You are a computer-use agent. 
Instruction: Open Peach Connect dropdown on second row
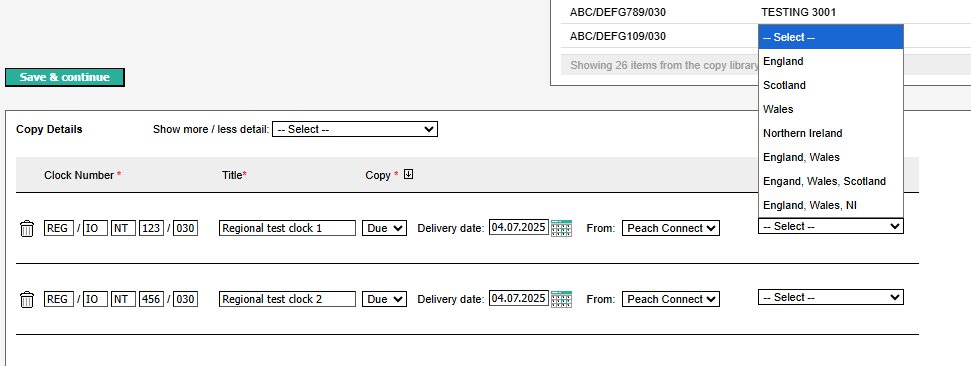point(671,299)
